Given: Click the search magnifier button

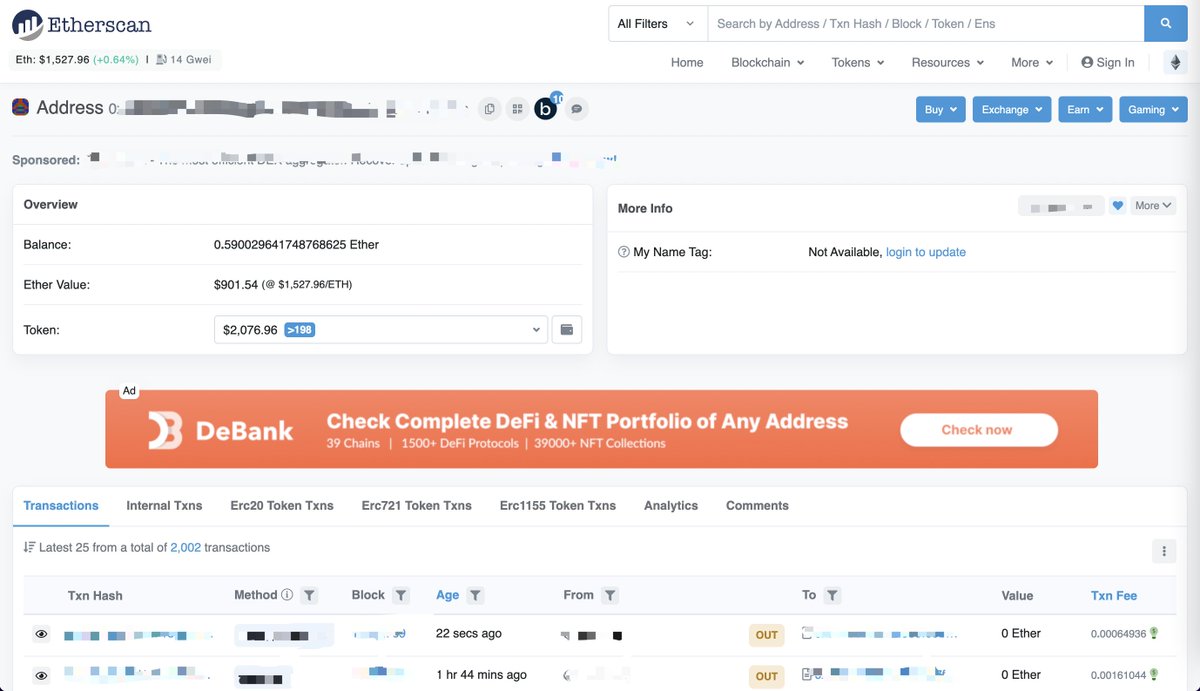Looking at the screenshot, I should point(1166,23).
